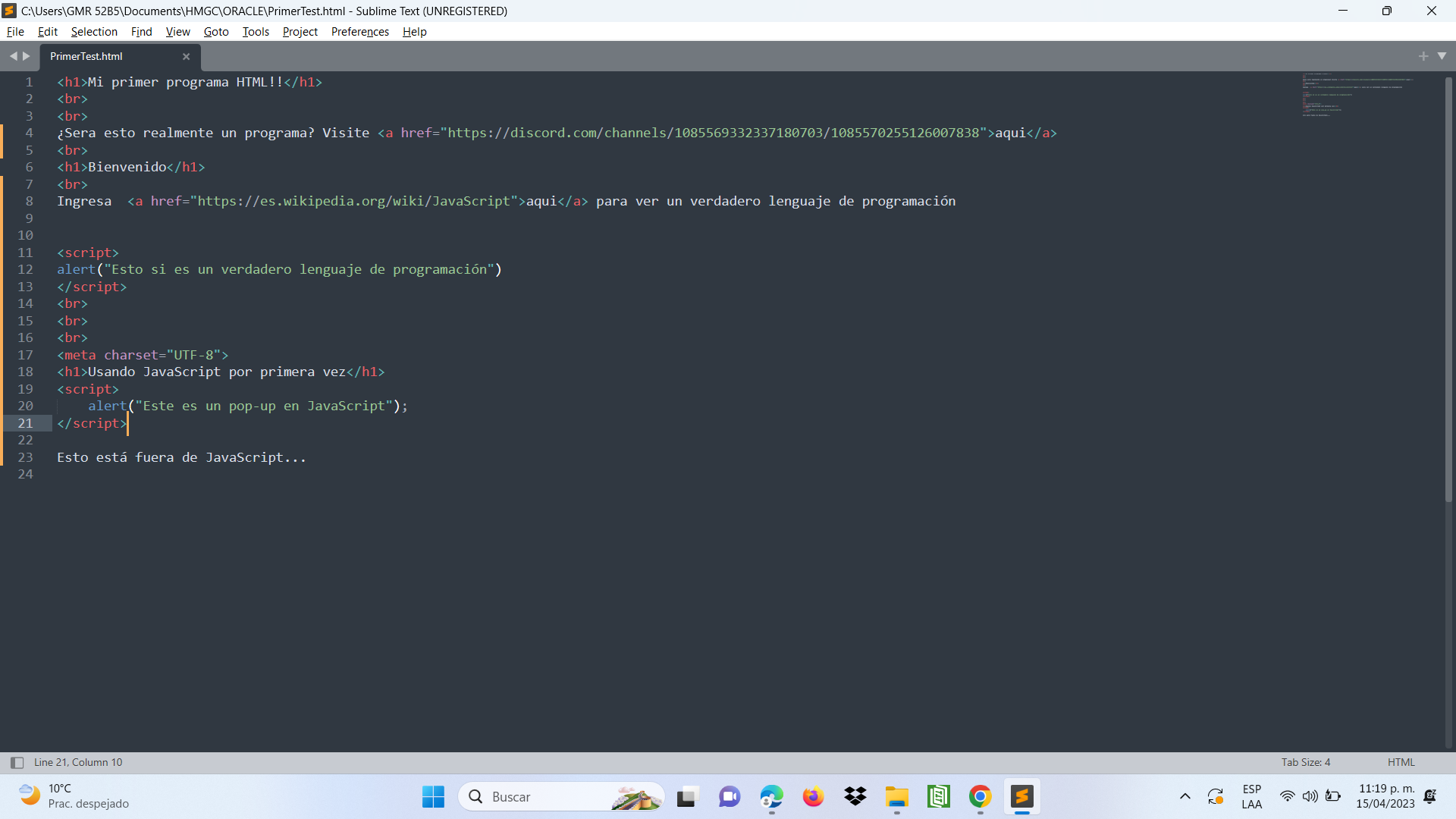Click the closing script tag on line 13
The image size is (1456, 819).
tap(92, 287)
